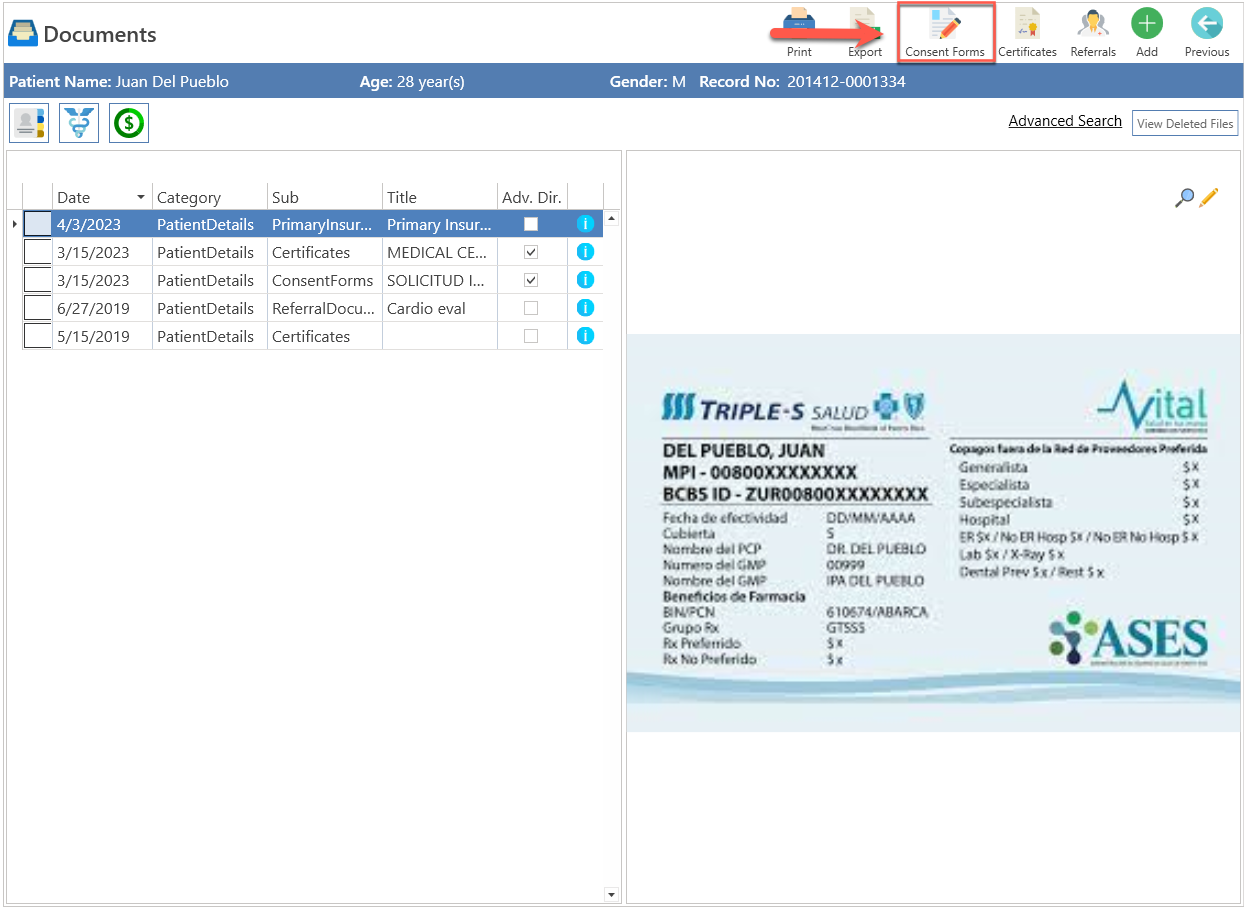Click patient name Juan Del Pueblo

click(172, 82)
